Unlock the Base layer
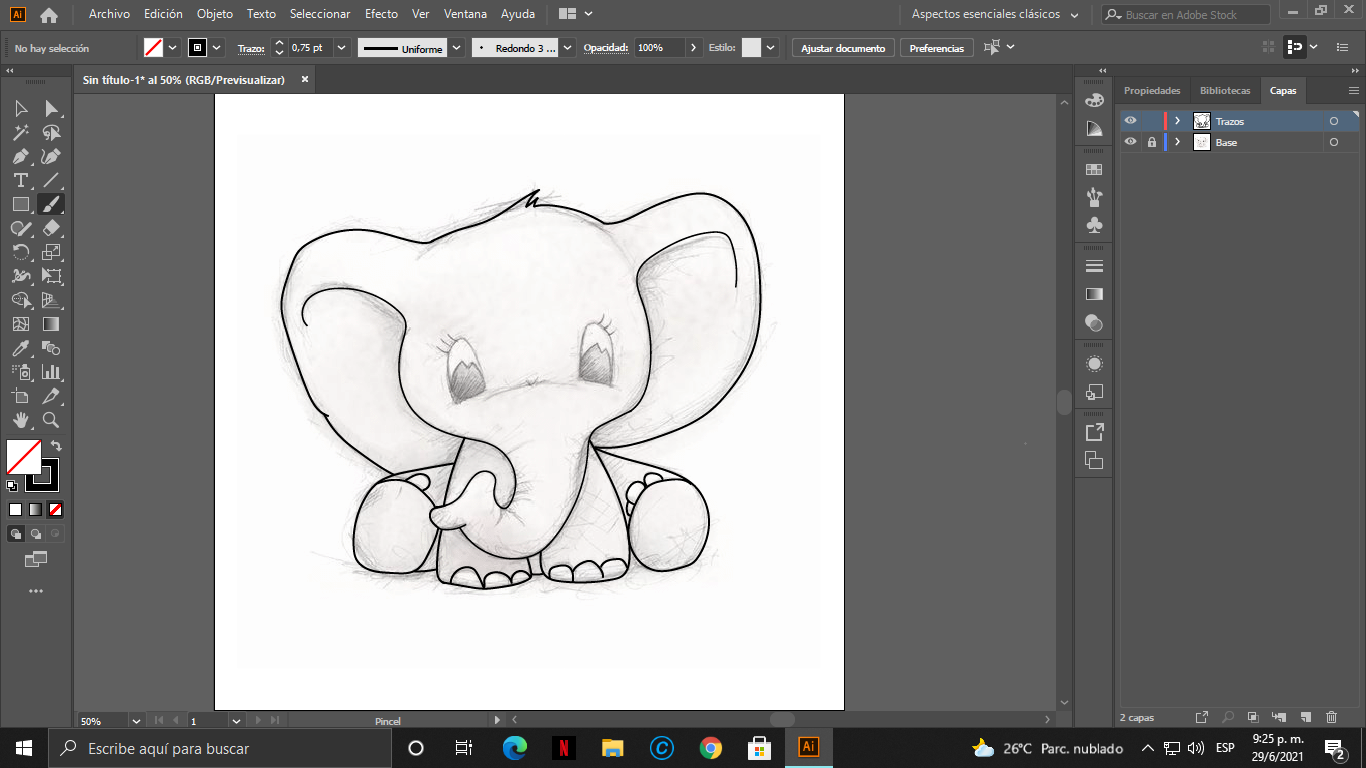 coord(1151,142)
